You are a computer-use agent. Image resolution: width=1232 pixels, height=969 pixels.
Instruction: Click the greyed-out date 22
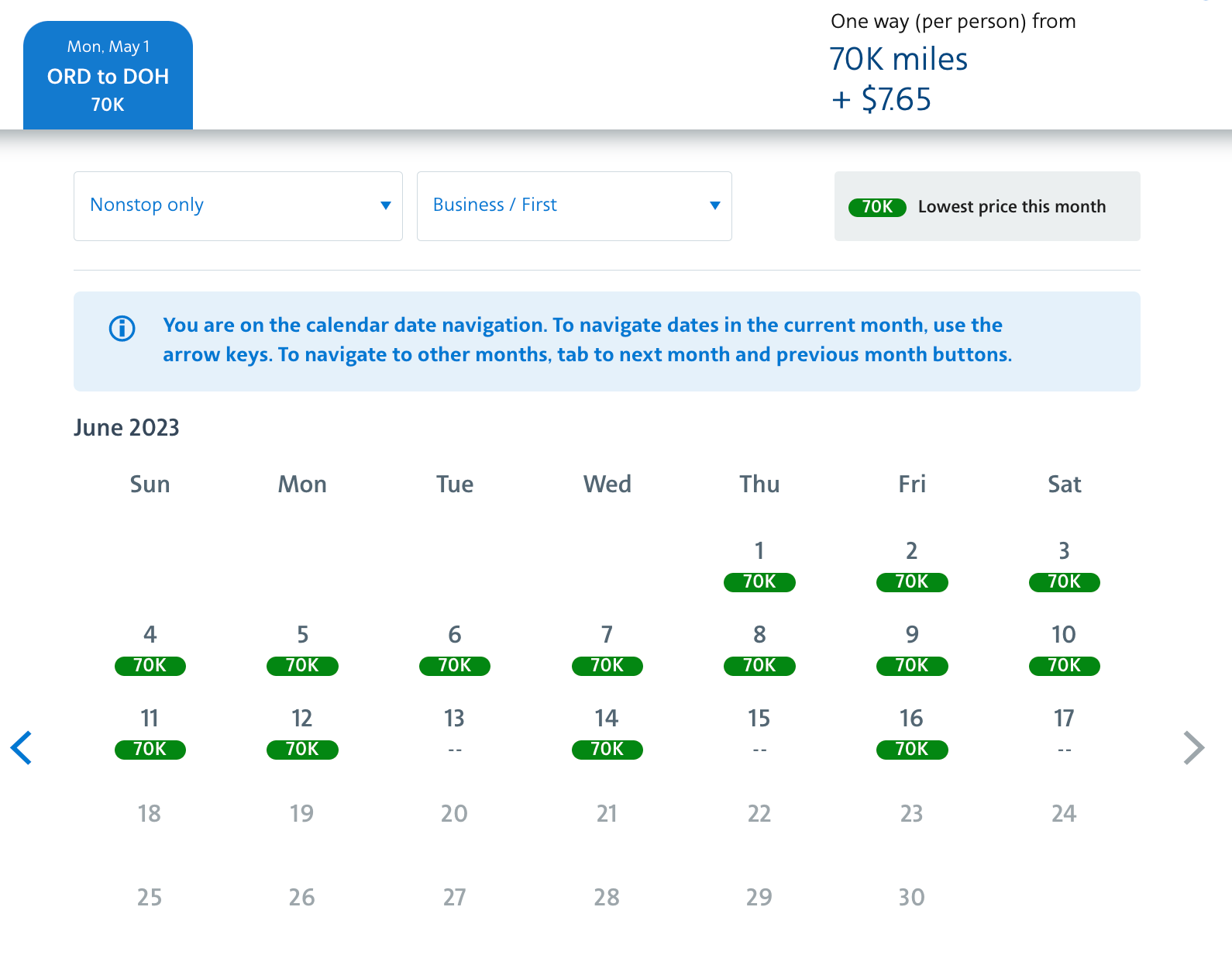click(759, 813)
